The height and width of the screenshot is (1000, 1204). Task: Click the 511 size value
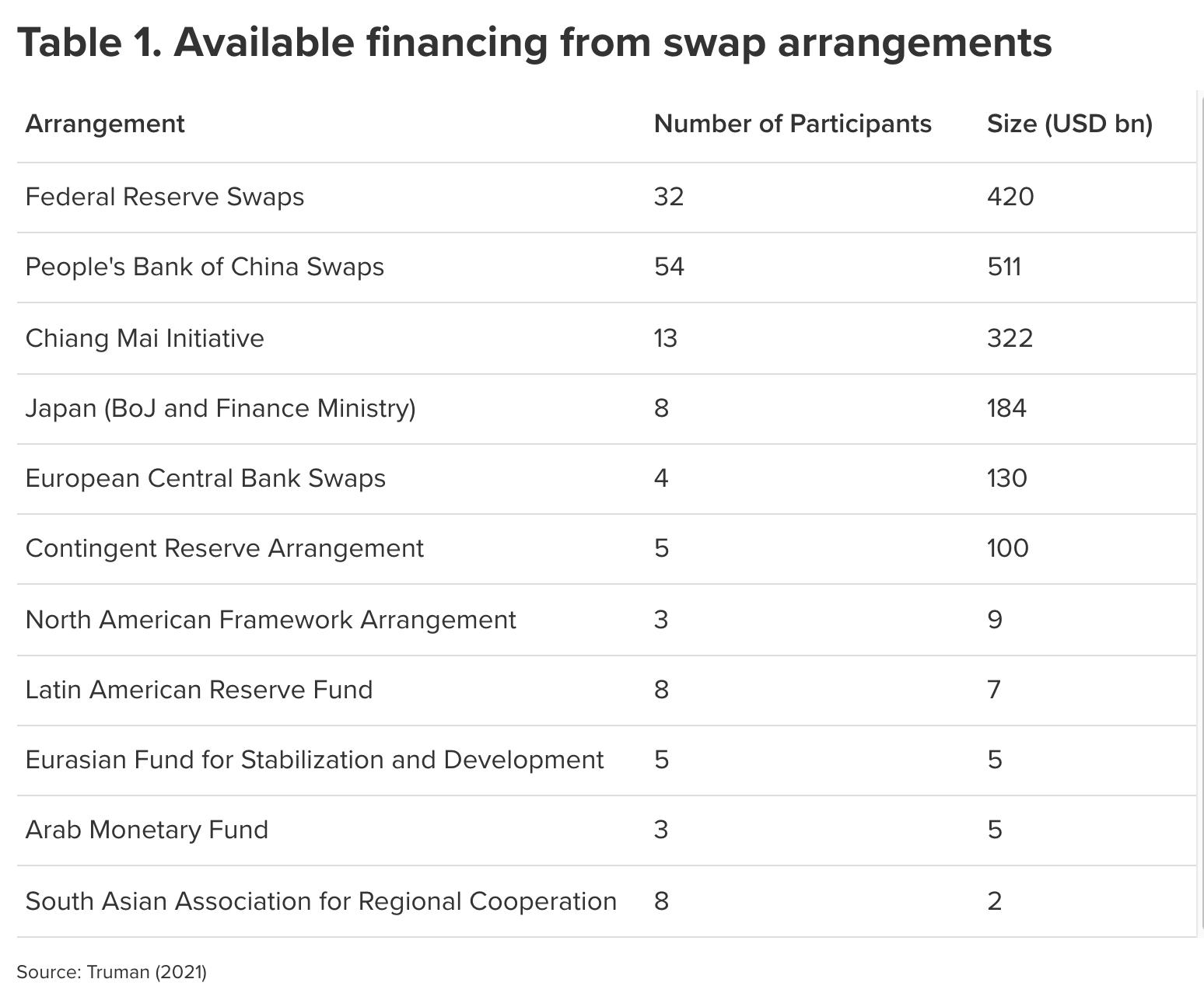[x=1004, y=267]
